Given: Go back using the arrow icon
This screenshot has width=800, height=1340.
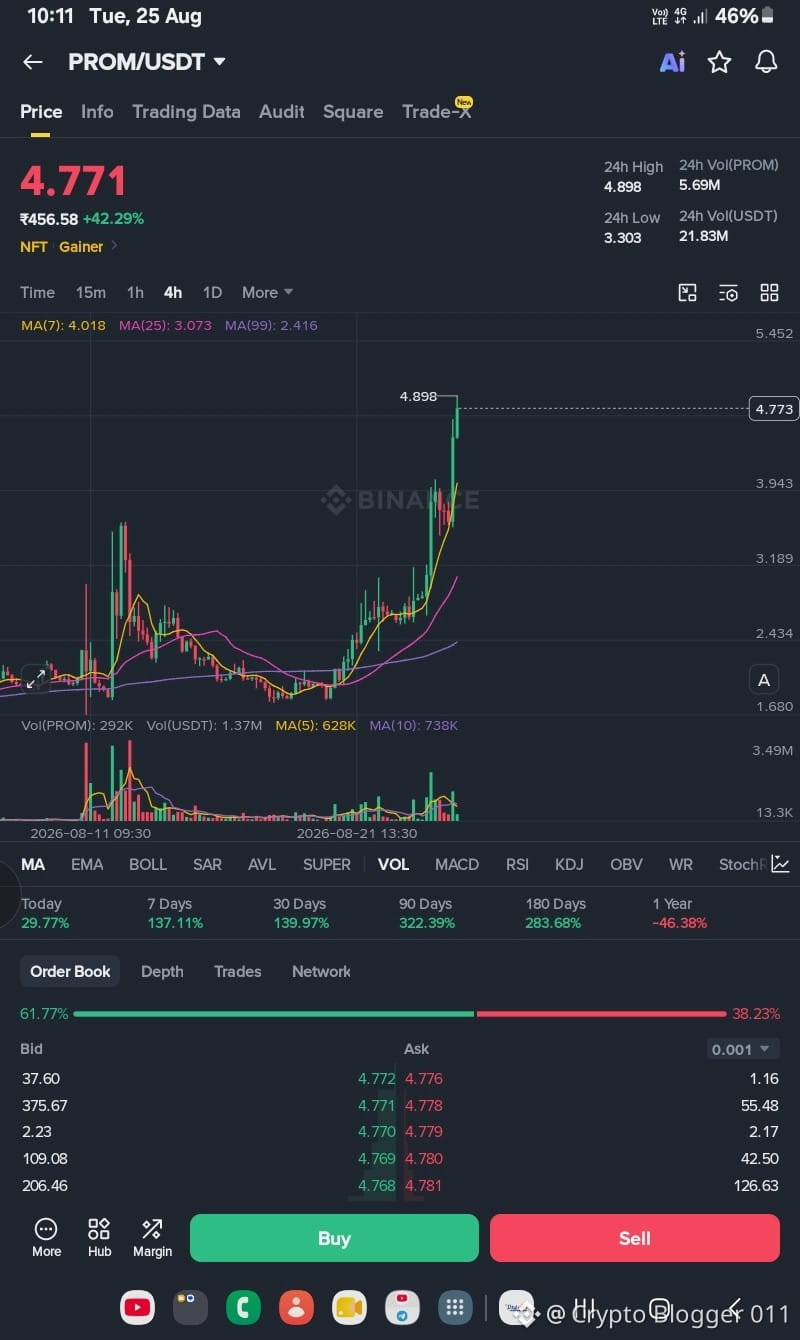Looking at the screenshot, I should click(x=33, y=62).
